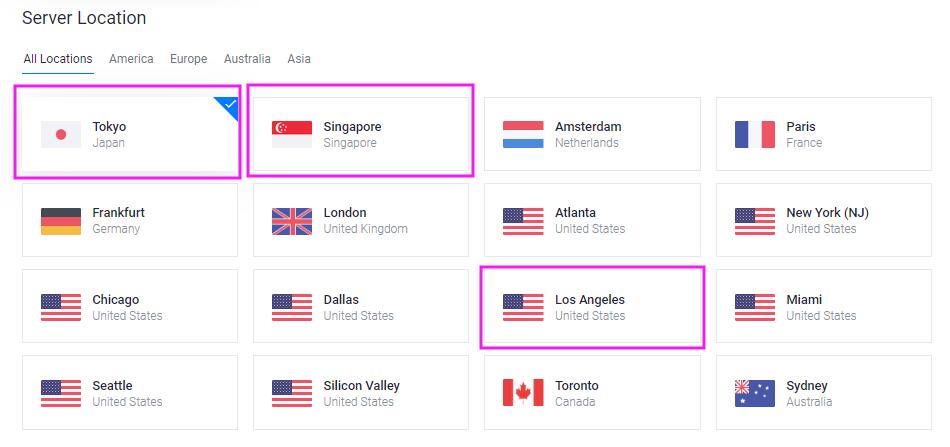
Task: Select the New York (NJ) location
Action: [823, 221]
